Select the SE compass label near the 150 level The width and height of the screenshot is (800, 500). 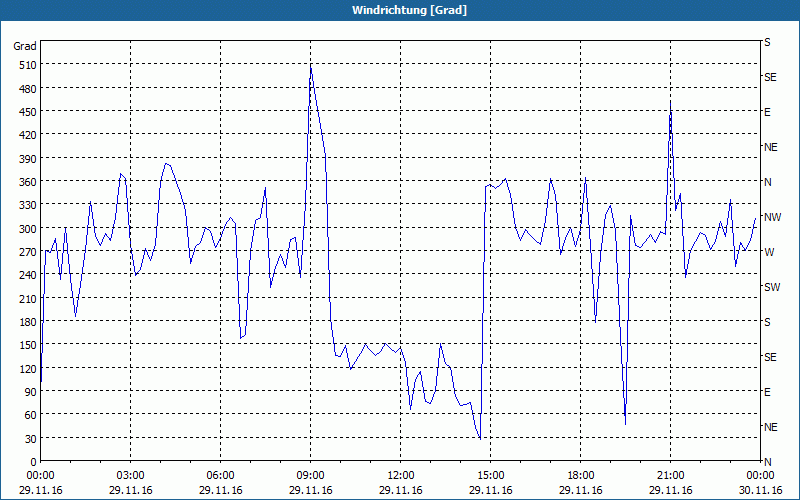pos(770,358)
